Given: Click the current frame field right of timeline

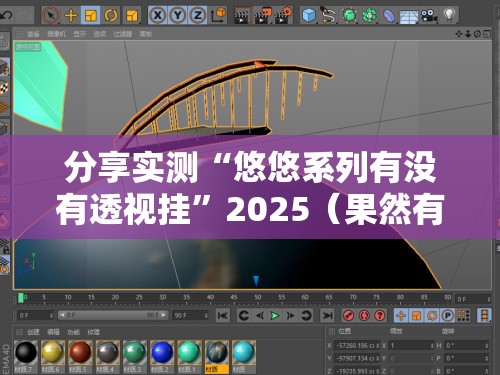Looking at the screenshot, I should pos(473,299).
